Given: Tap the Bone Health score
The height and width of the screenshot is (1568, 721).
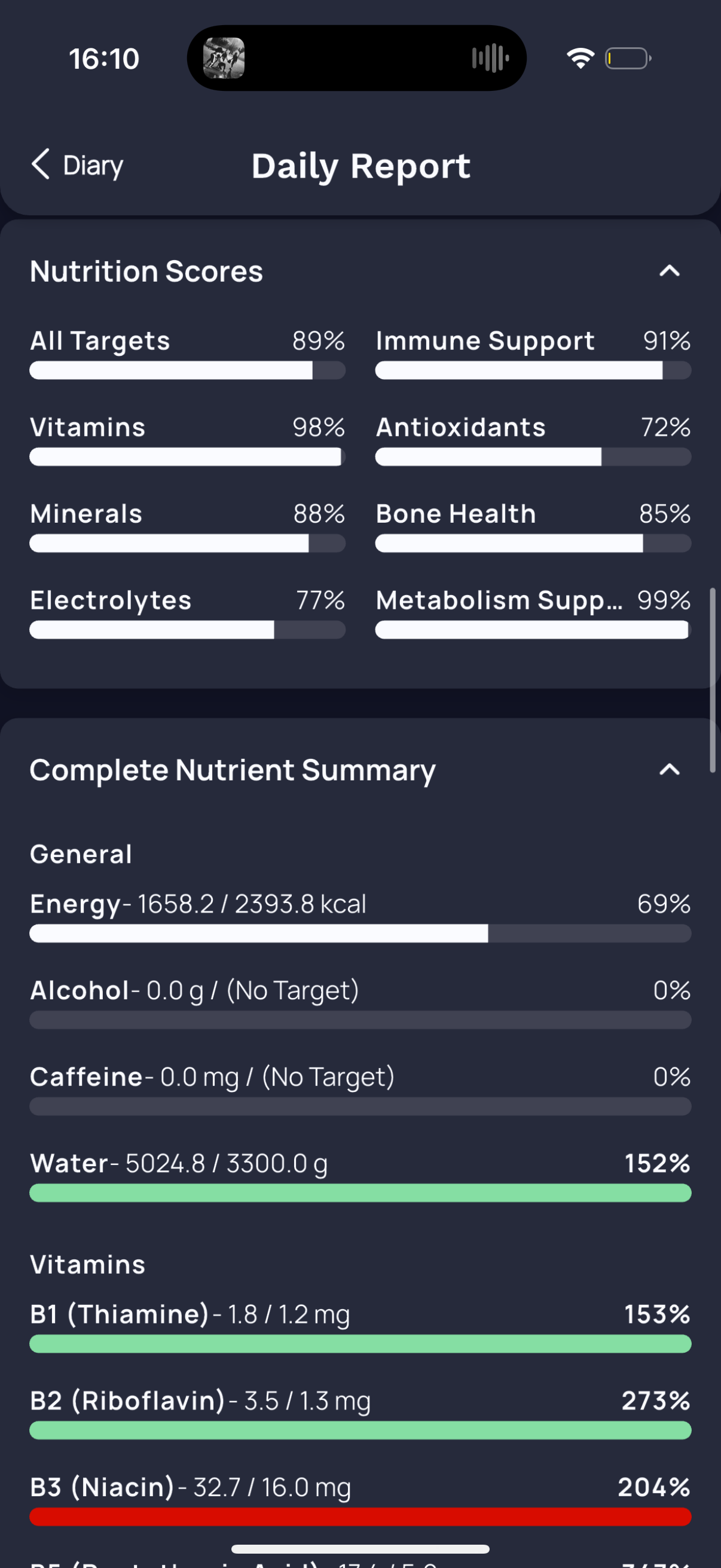Looking at the screenshot, I should point(533,526).
